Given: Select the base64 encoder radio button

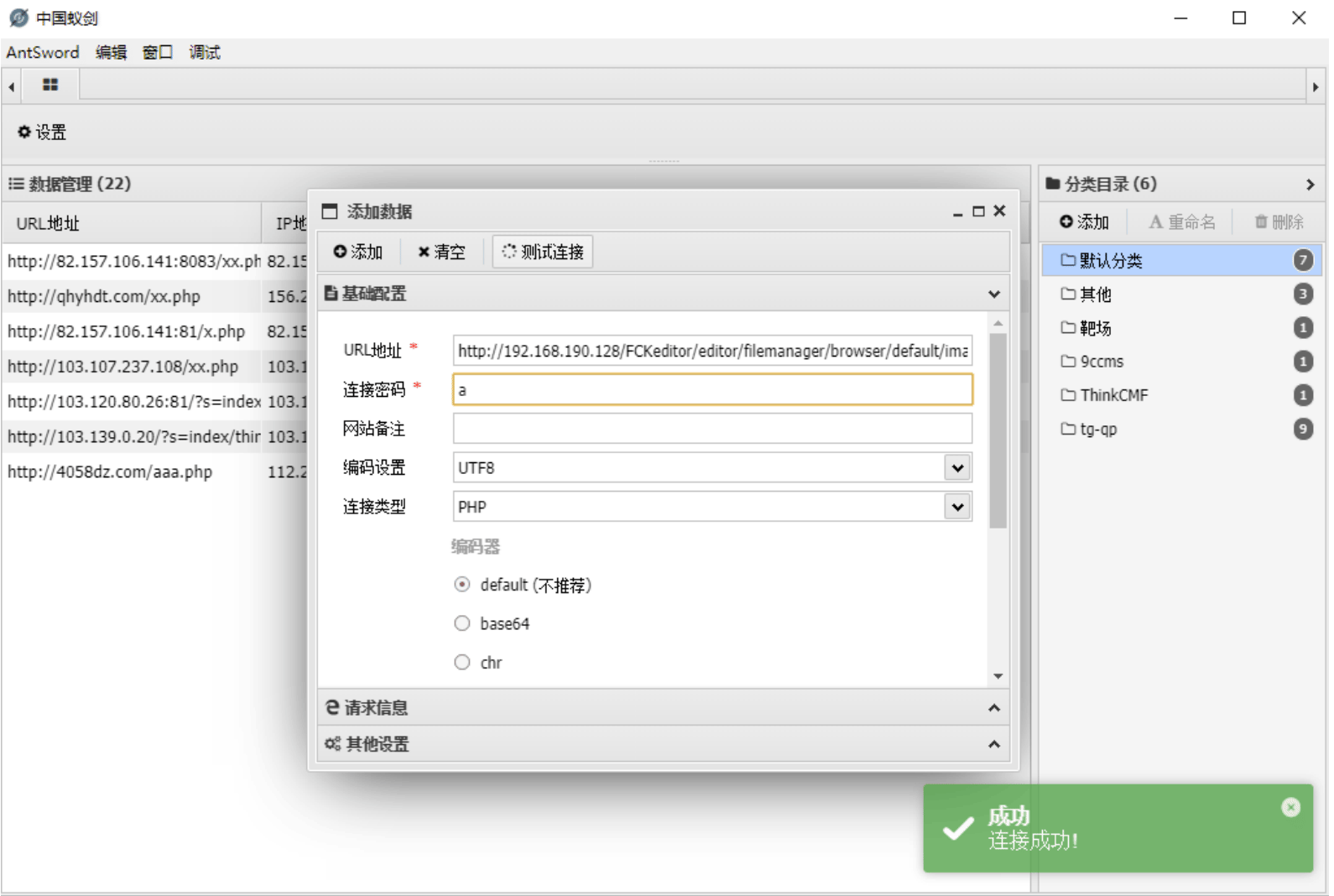Looking at the screenshot, I should tap(461, 623).
